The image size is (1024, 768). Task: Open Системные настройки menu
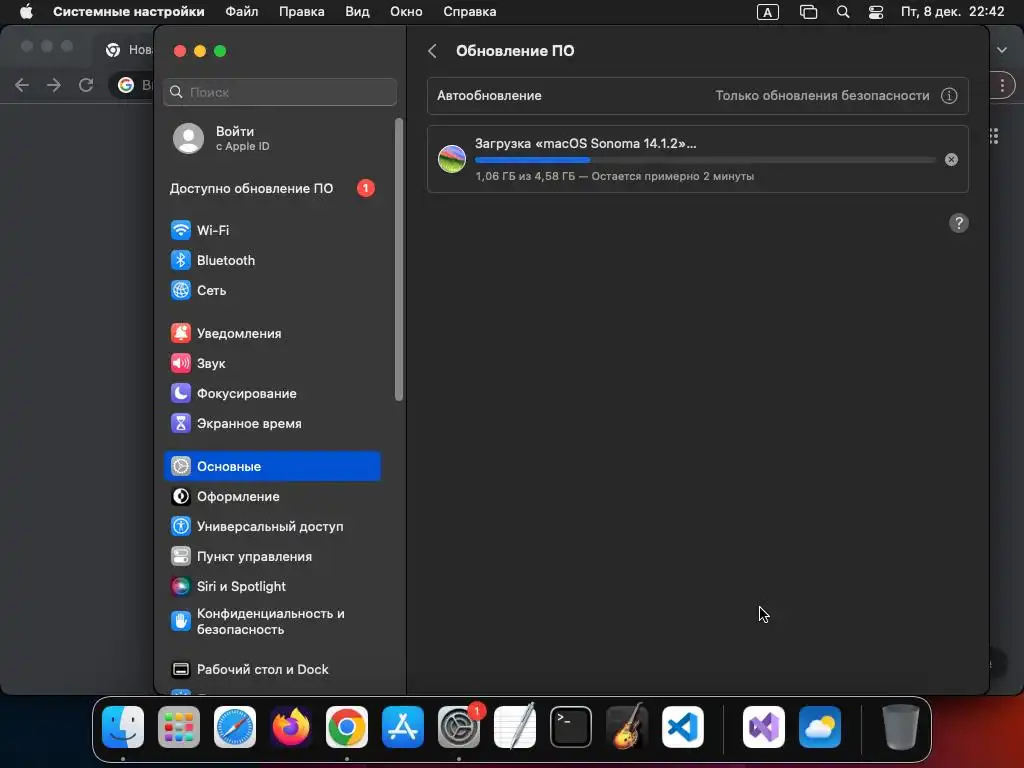(129, 12)
